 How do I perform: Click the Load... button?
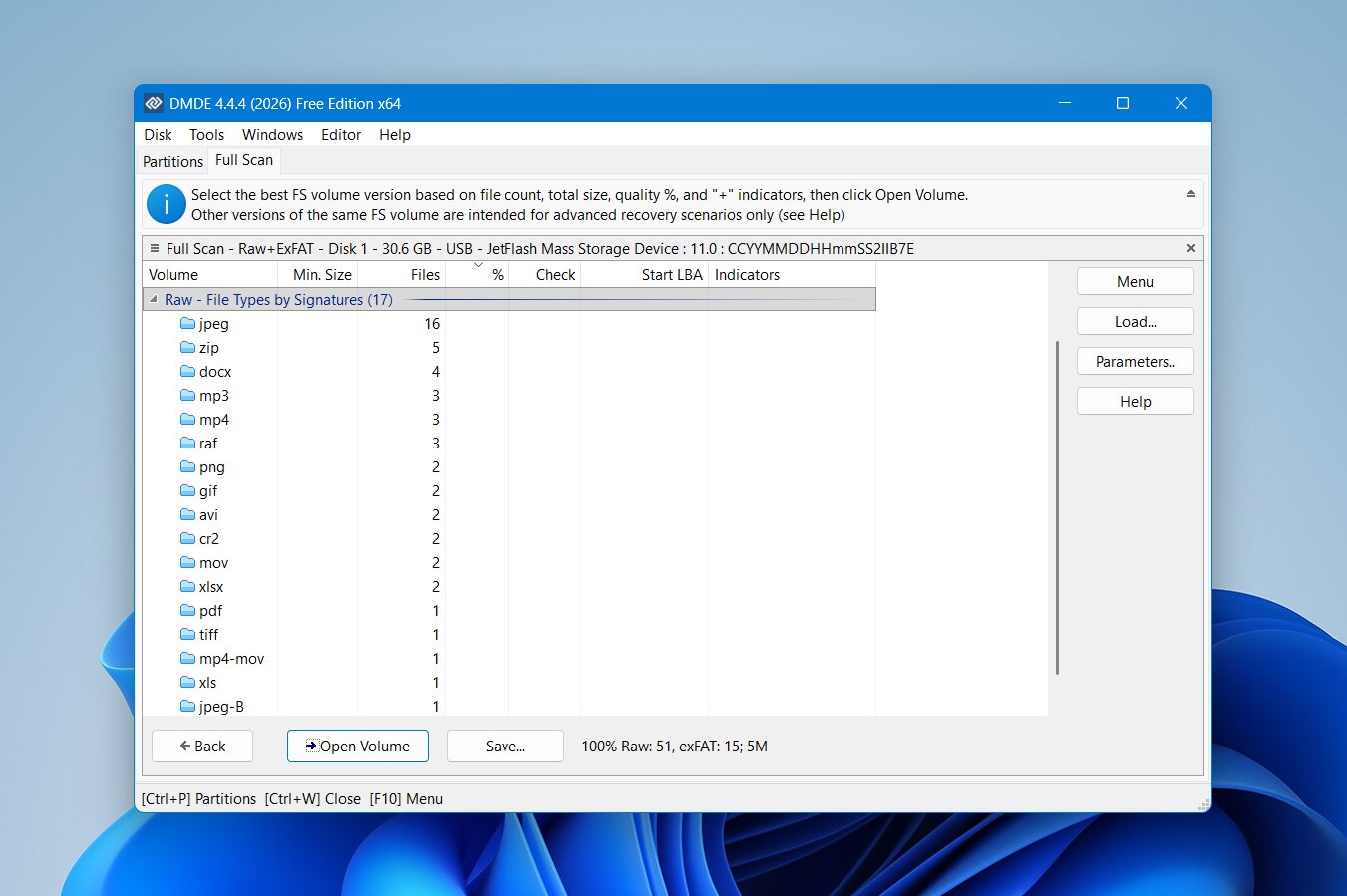[x=1135, y=321]
